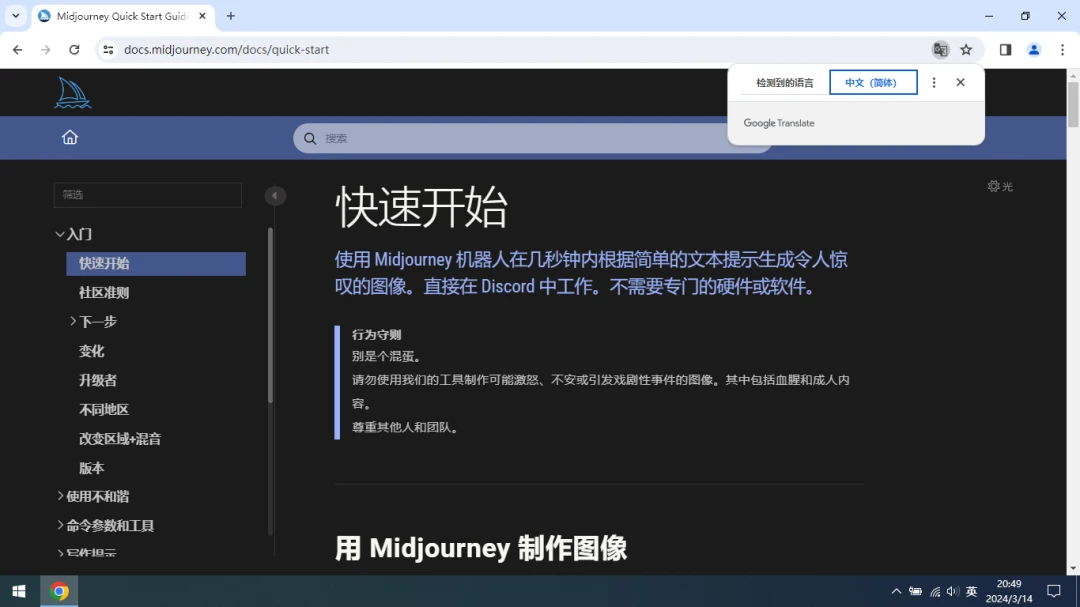
Task: Select 快速开始 in sidebar
Action: tap(156, 263)
